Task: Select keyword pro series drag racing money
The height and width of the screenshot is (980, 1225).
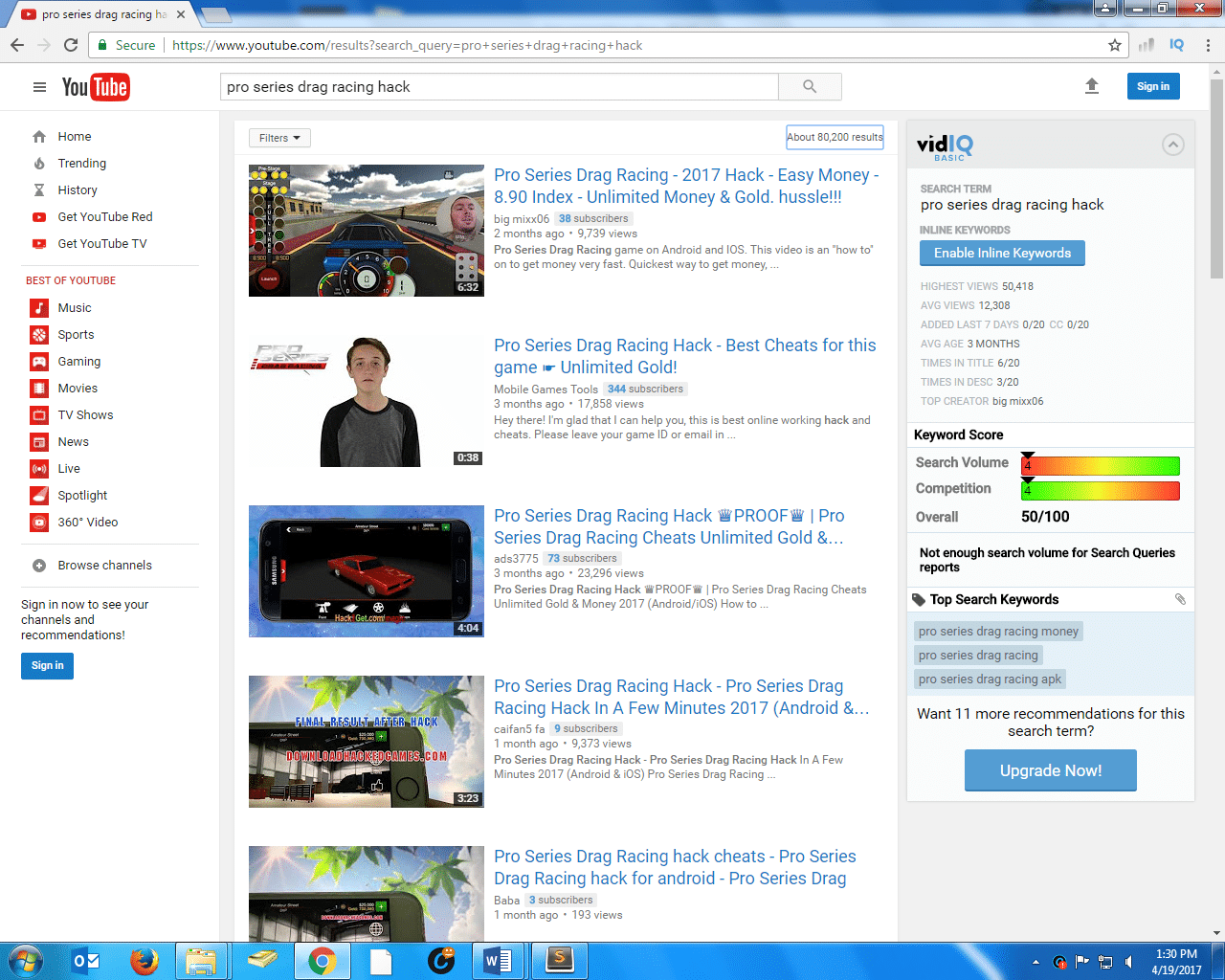Action: (x=998, y=632)
